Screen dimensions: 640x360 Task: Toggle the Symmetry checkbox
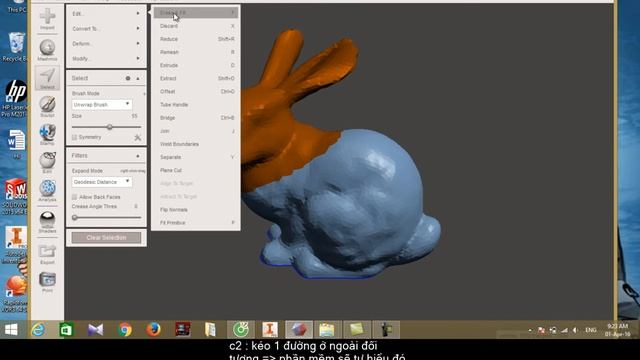pyautogui.click(x=74, y=138)
